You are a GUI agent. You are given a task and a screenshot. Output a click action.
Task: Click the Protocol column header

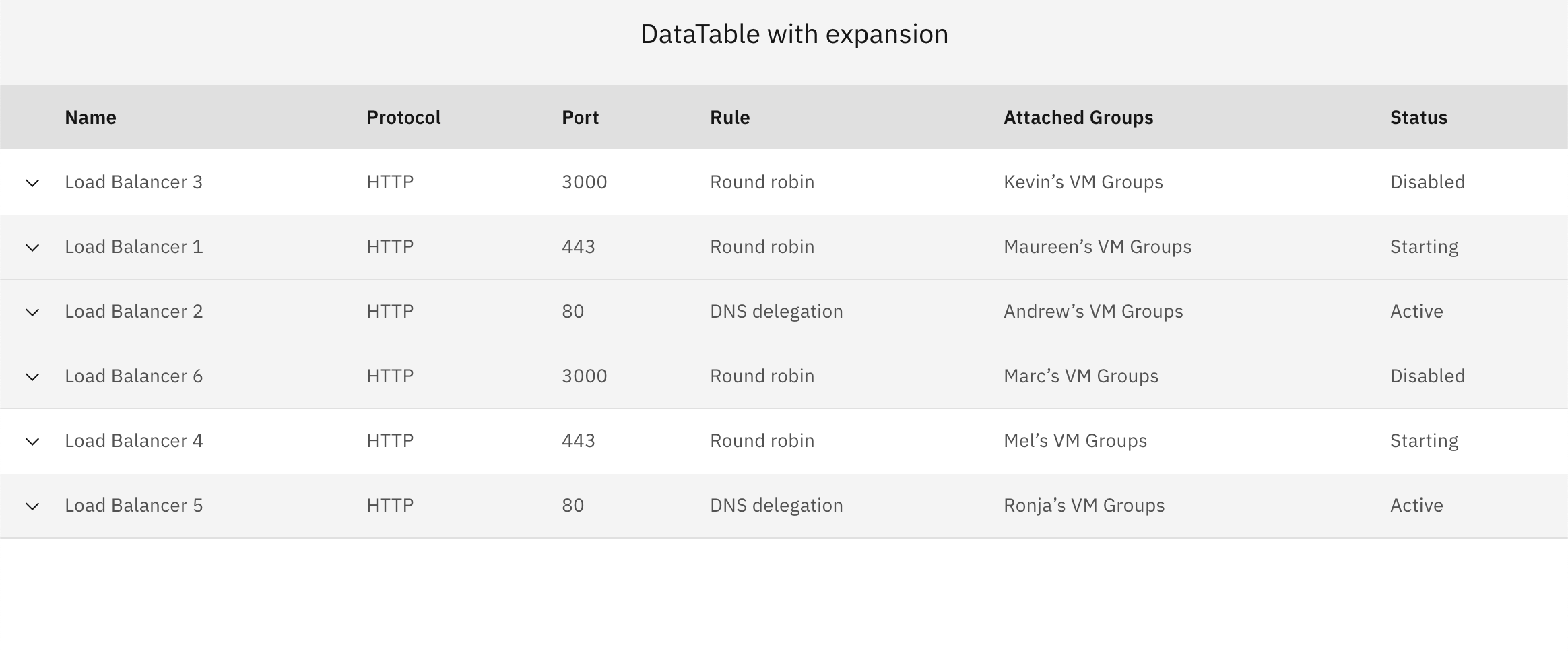tap(403, 118)
